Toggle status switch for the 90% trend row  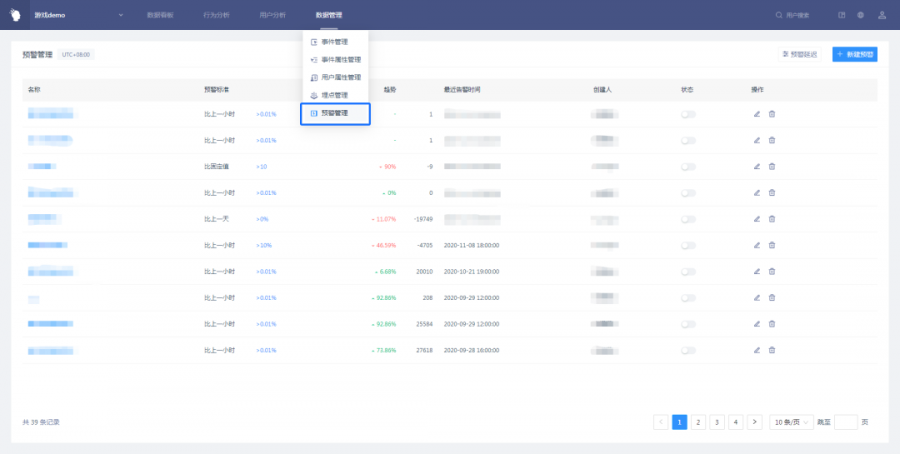pos(688,166)
